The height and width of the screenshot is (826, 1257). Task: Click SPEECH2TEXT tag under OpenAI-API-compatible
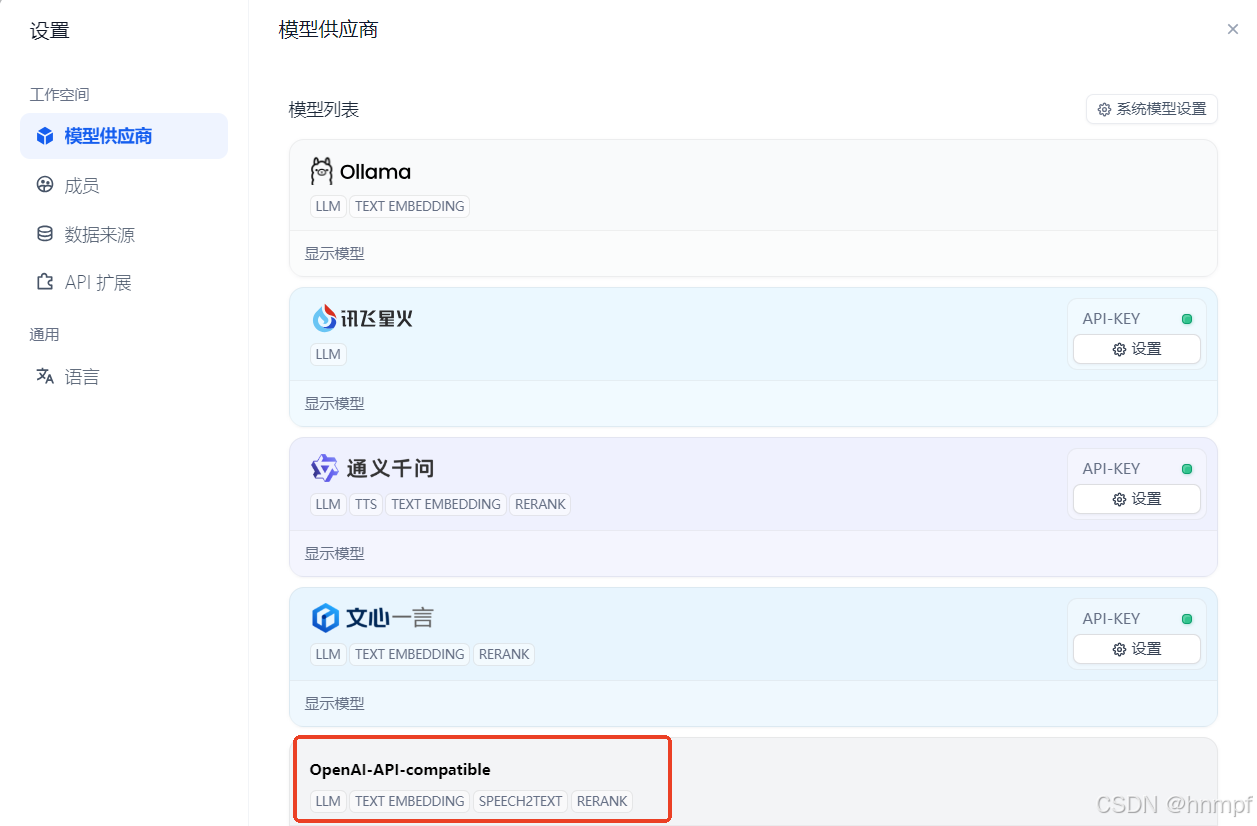pyautogui.click(x=521, y=801)
